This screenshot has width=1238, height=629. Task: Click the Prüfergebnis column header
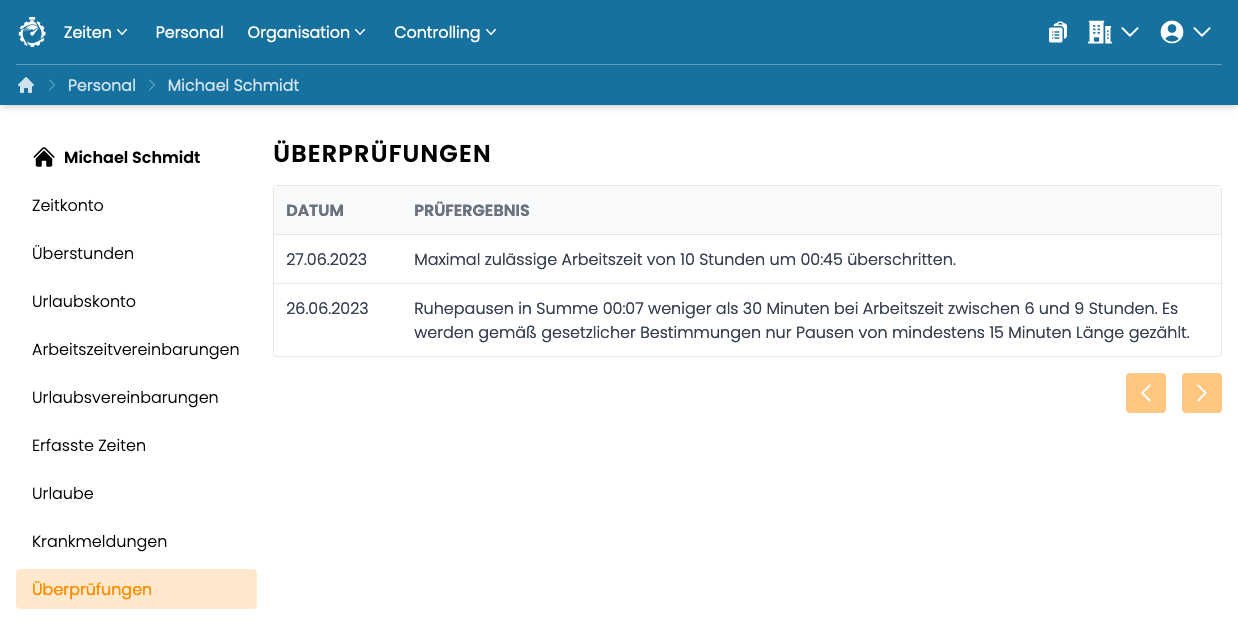472,211
